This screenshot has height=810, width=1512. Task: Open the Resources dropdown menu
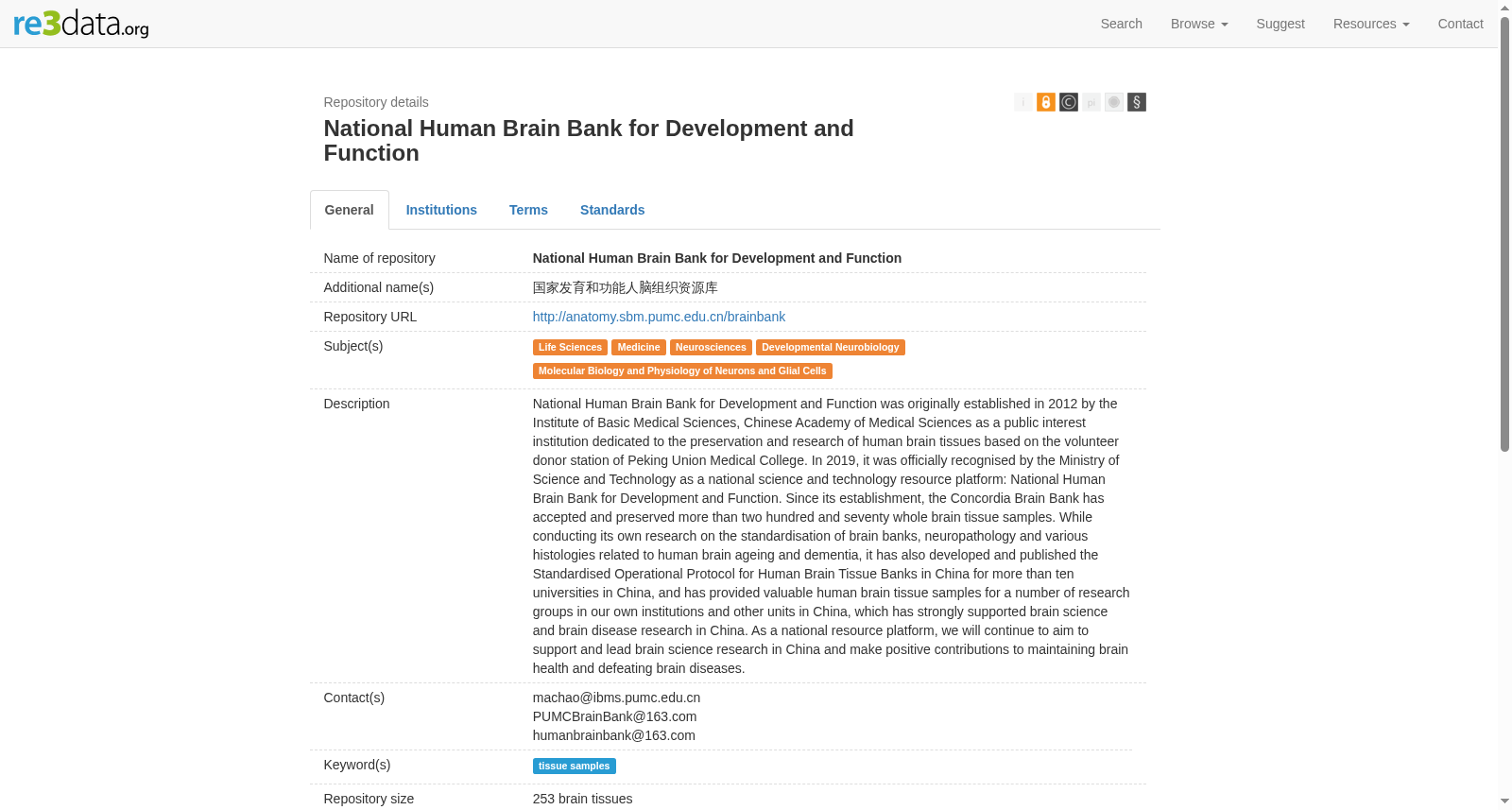pyautogui.click(x=1371, y=24)
